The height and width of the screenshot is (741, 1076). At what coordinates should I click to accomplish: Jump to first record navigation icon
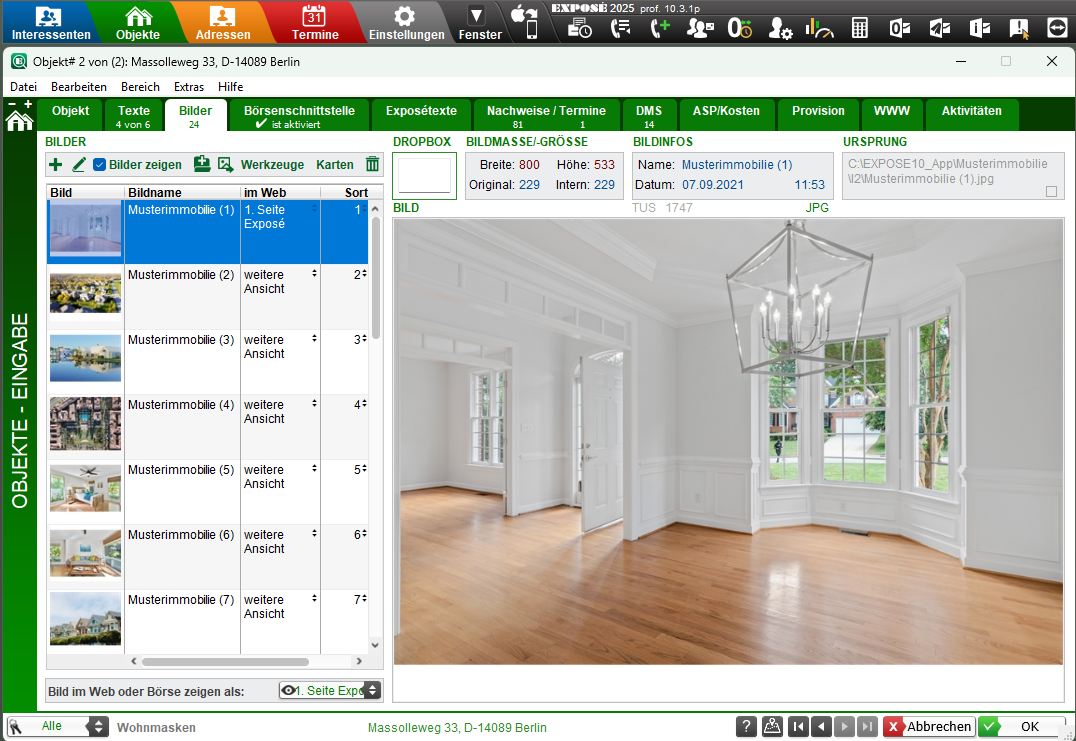click(797, 727)
